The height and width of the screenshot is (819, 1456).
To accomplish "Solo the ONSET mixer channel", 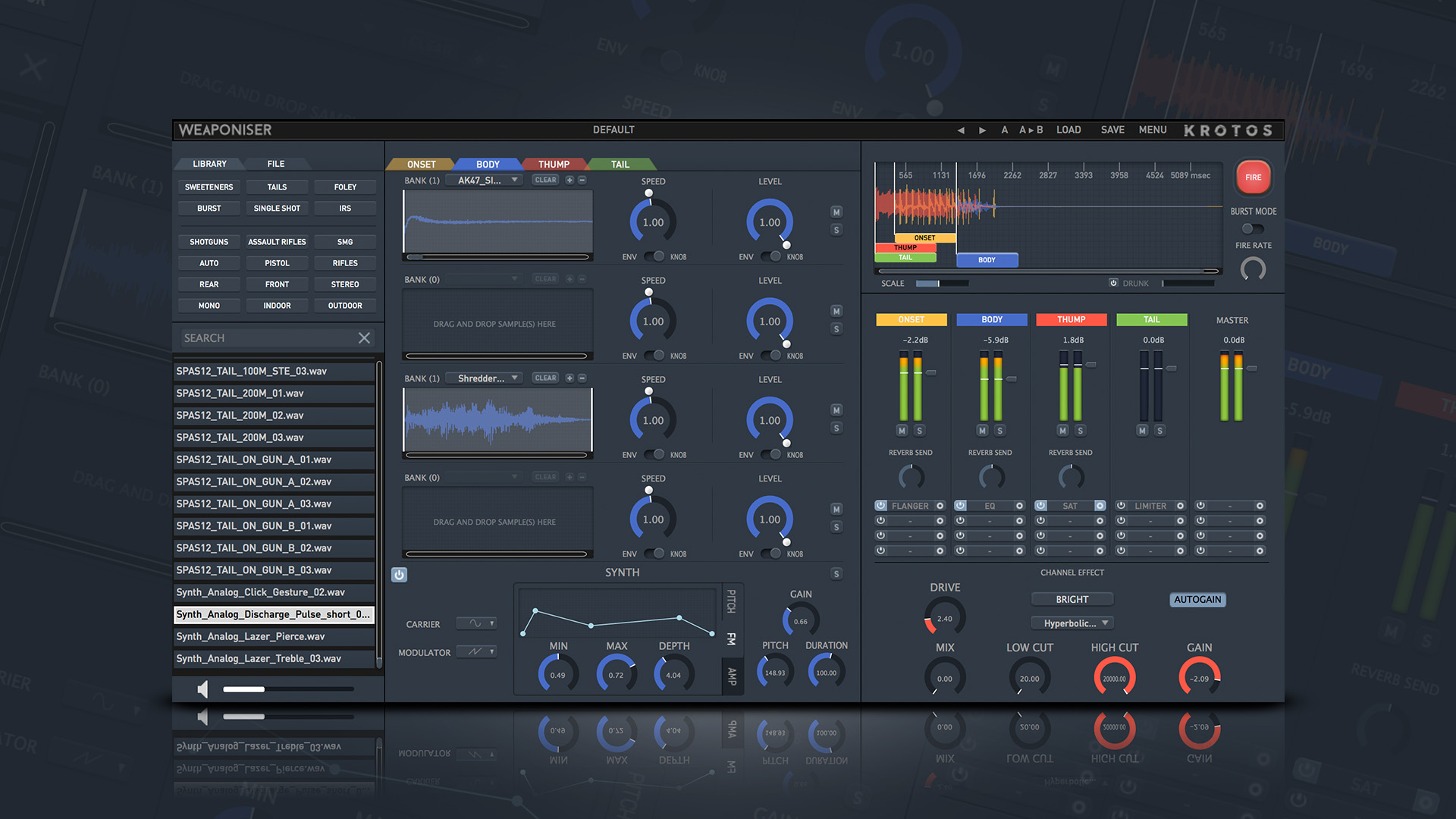I will (919, 431).
